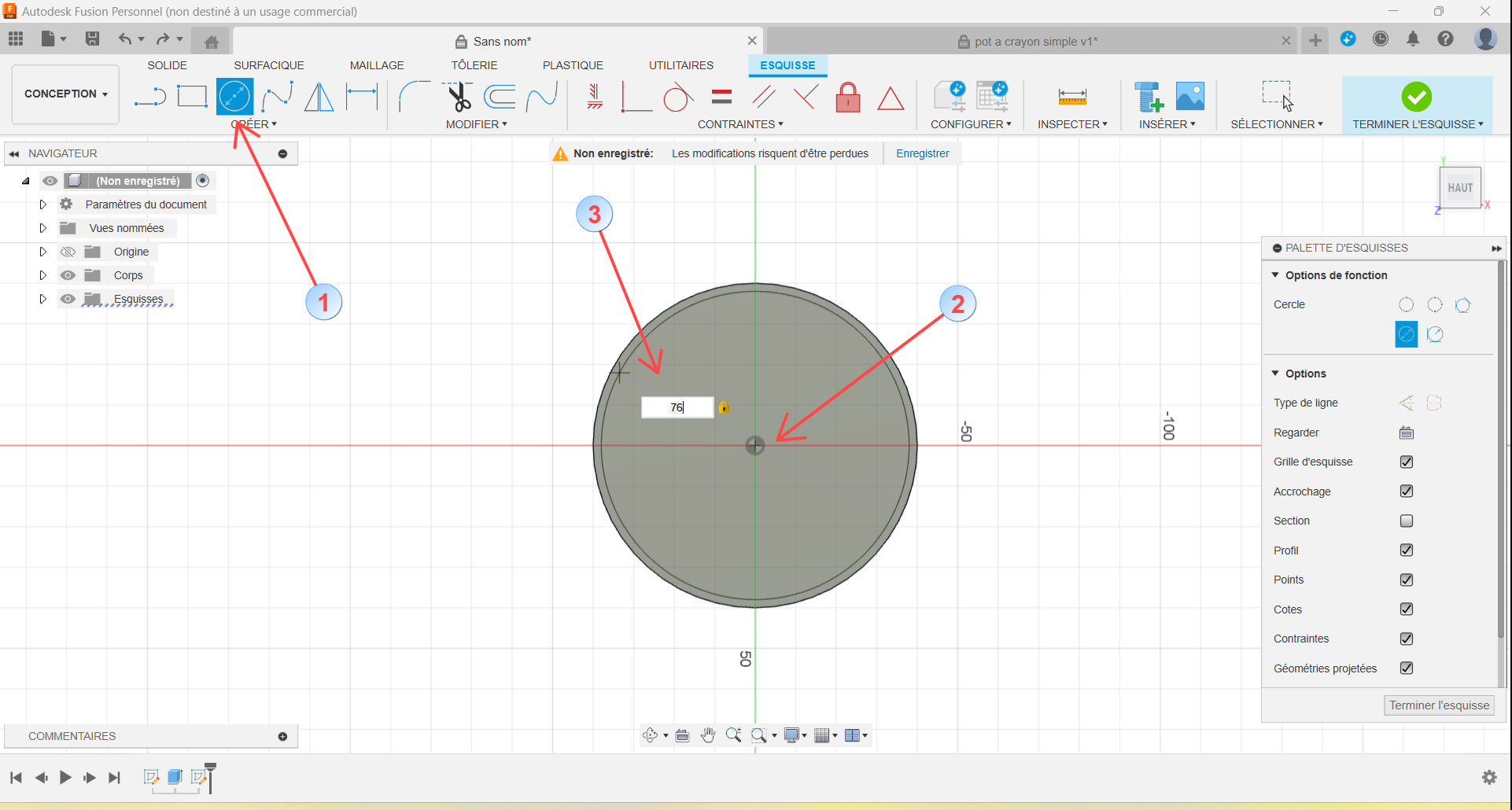
Task: Toggle Géométries projetées checkbox
Action: [x=1407, y=668]
